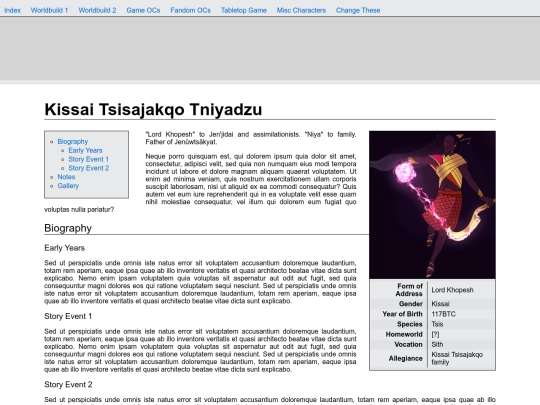Jump to Story Event 1 in contents
540x405 pixels.
pyautogui.click(x=89, y=159)
